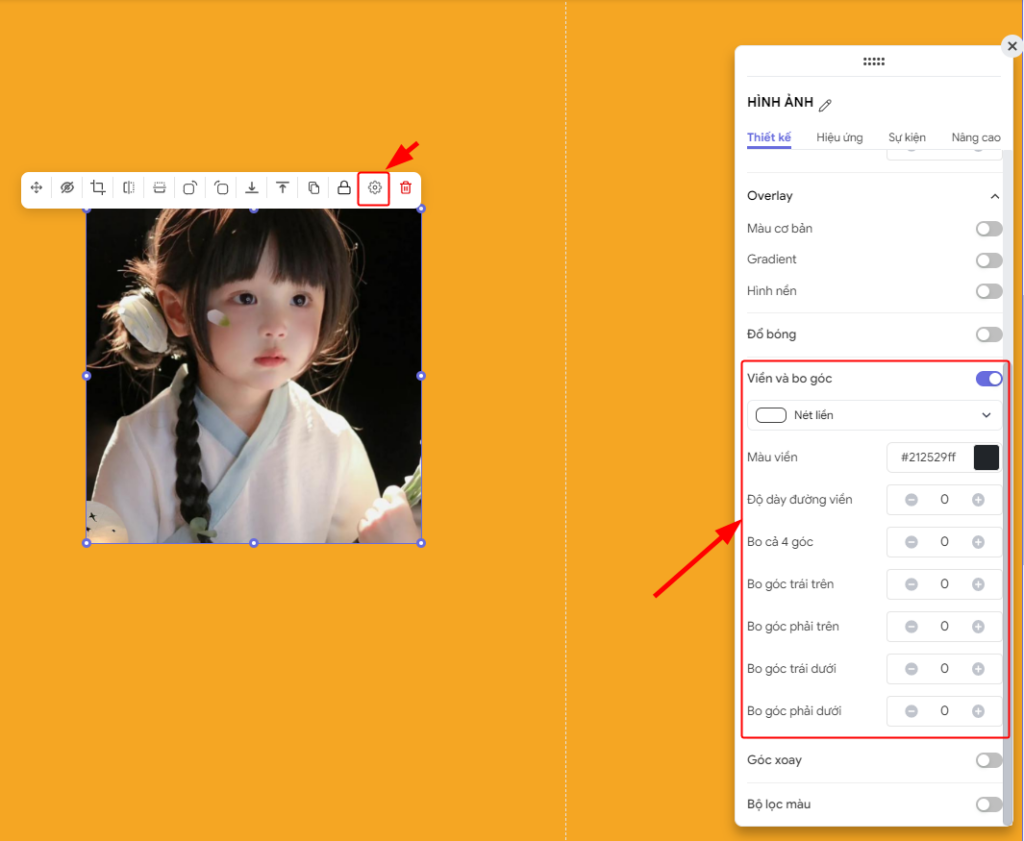This screenshot has height=841, width=1024.
Task: Send the image to the bottom layer
Action: tap(251, 188)
